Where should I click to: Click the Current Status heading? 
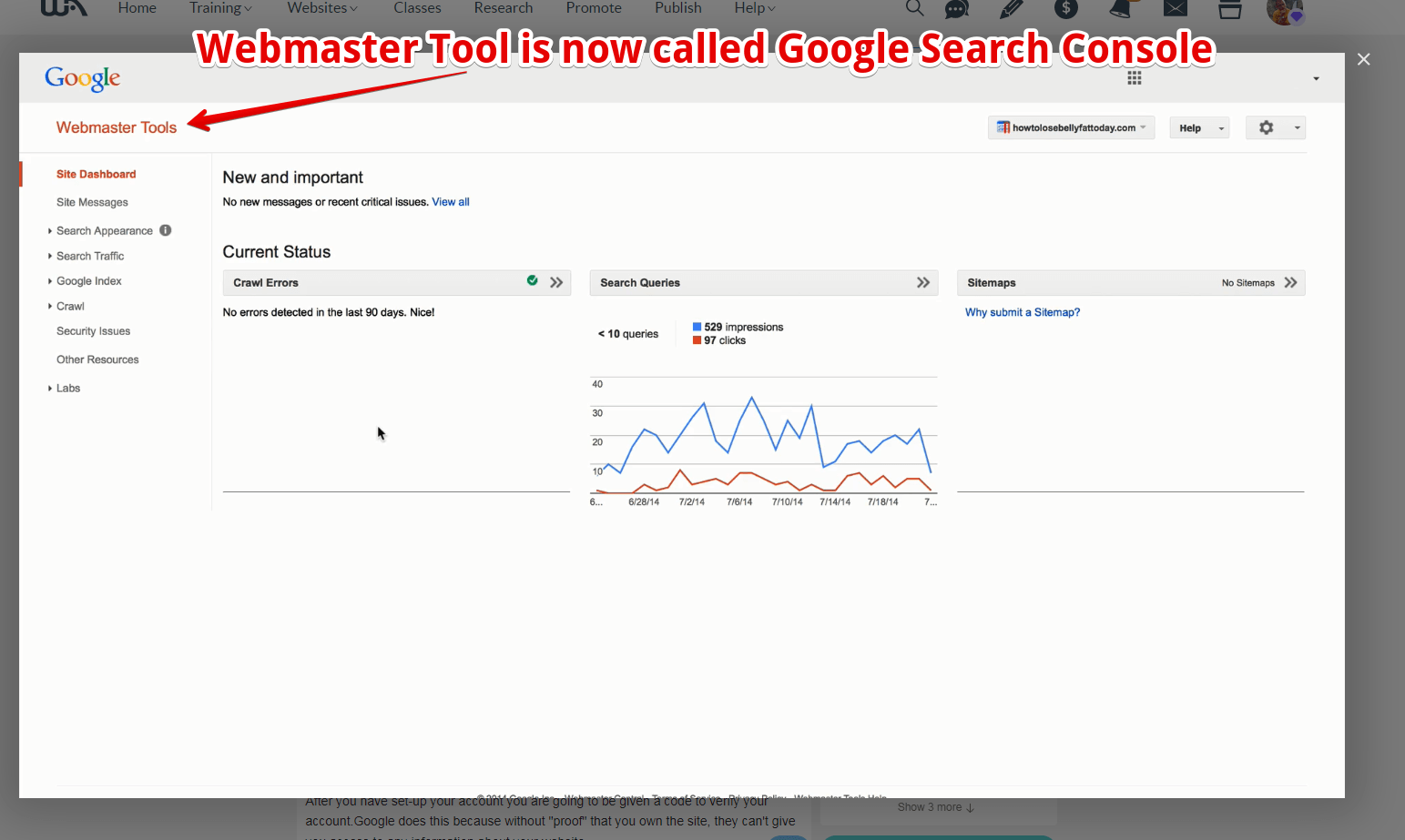(x=277, y=252)
